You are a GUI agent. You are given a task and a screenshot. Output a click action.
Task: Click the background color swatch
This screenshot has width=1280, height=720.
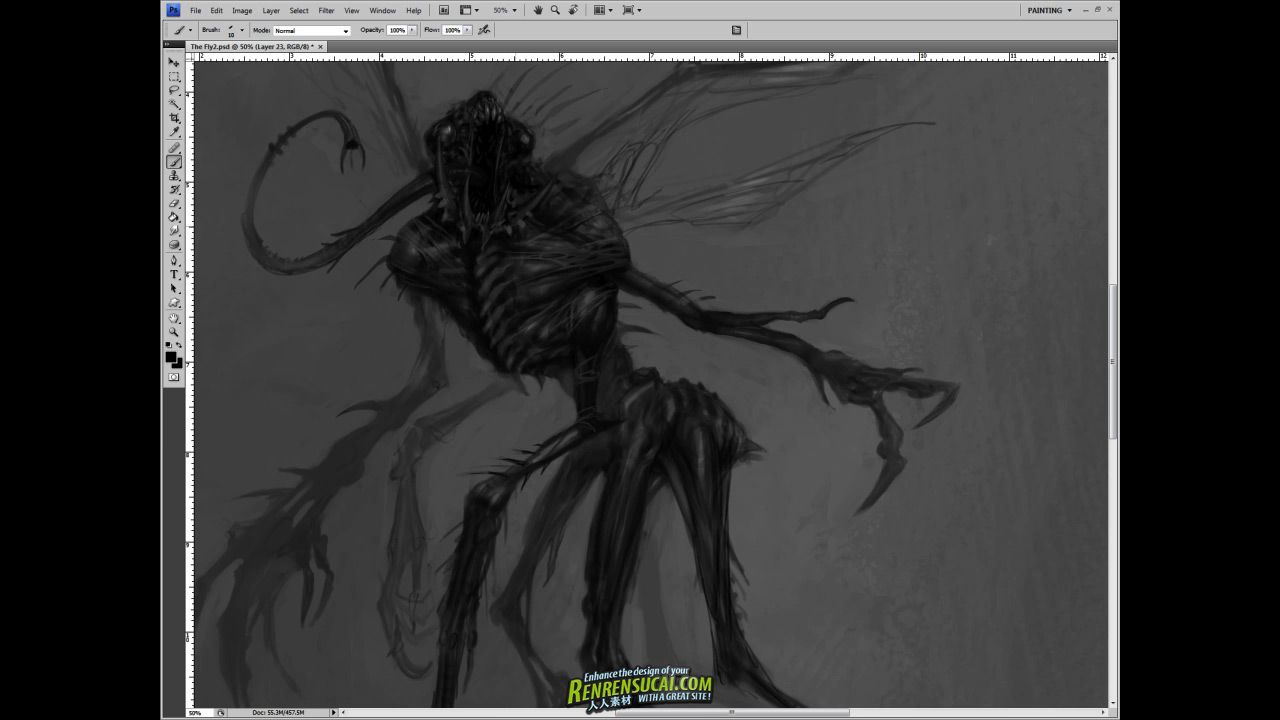(179, 364)
